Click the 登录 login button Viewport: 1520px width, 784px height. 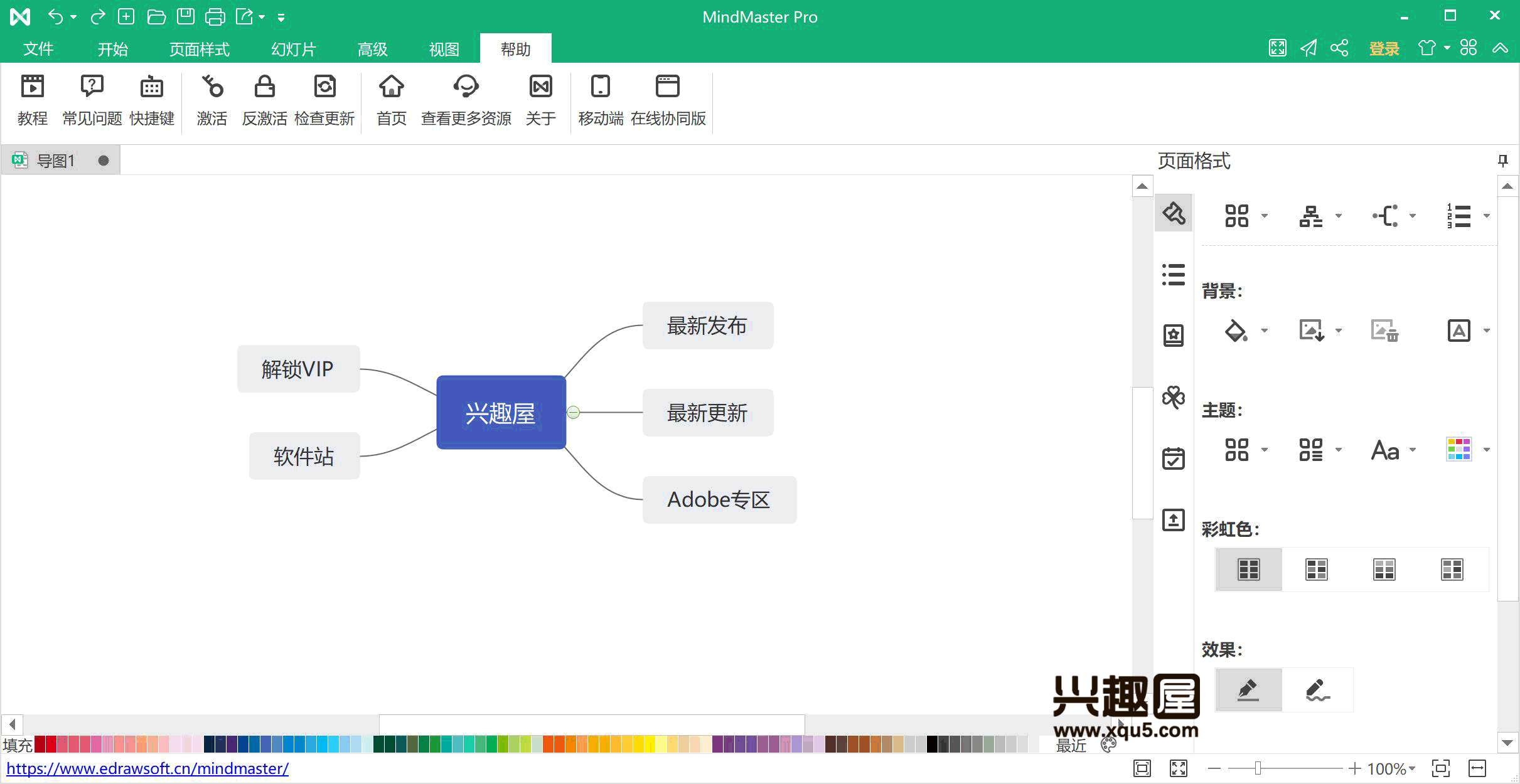coord(1384,48)
